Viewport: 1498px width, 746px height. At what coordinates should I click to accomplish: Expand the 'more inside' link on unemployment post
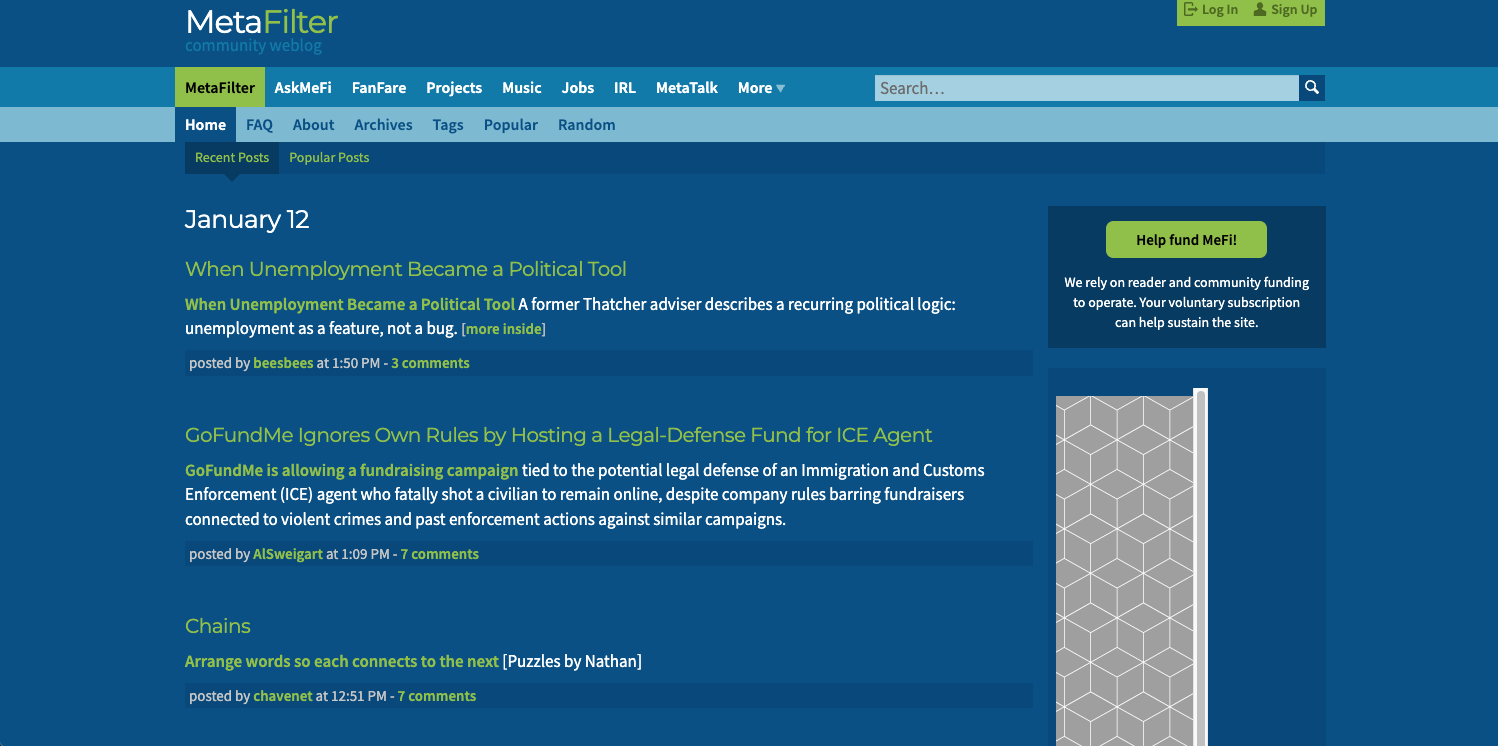503,329
